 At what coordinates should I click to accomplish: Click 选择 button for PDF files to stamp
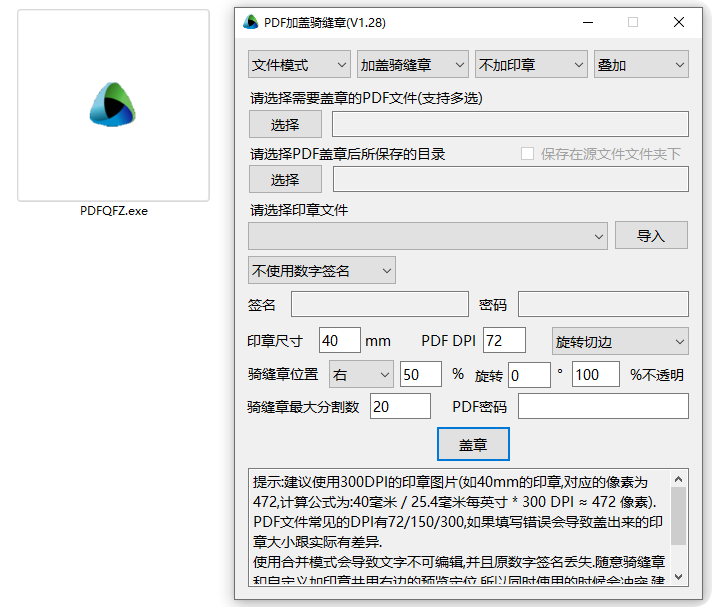point(285,124)
